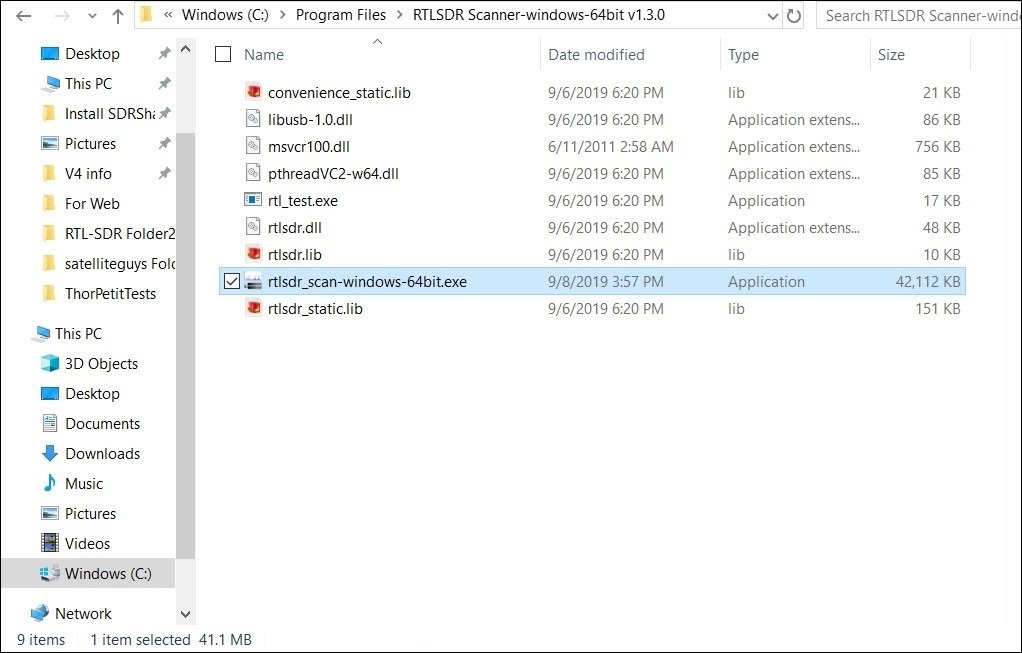Screen dimensions: 1022x653
Task: Toggle the select all items checkbox
Action: click(x=223, y=54)
